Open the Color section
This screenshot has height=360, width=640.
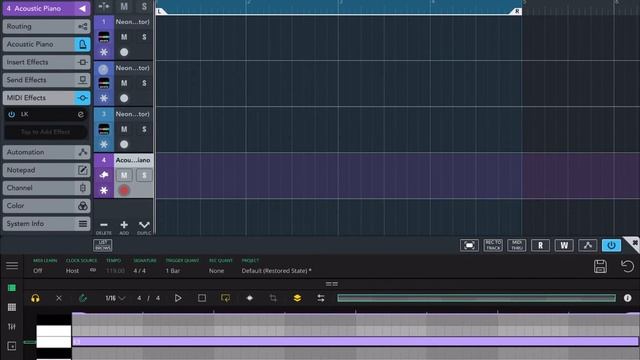47,206
